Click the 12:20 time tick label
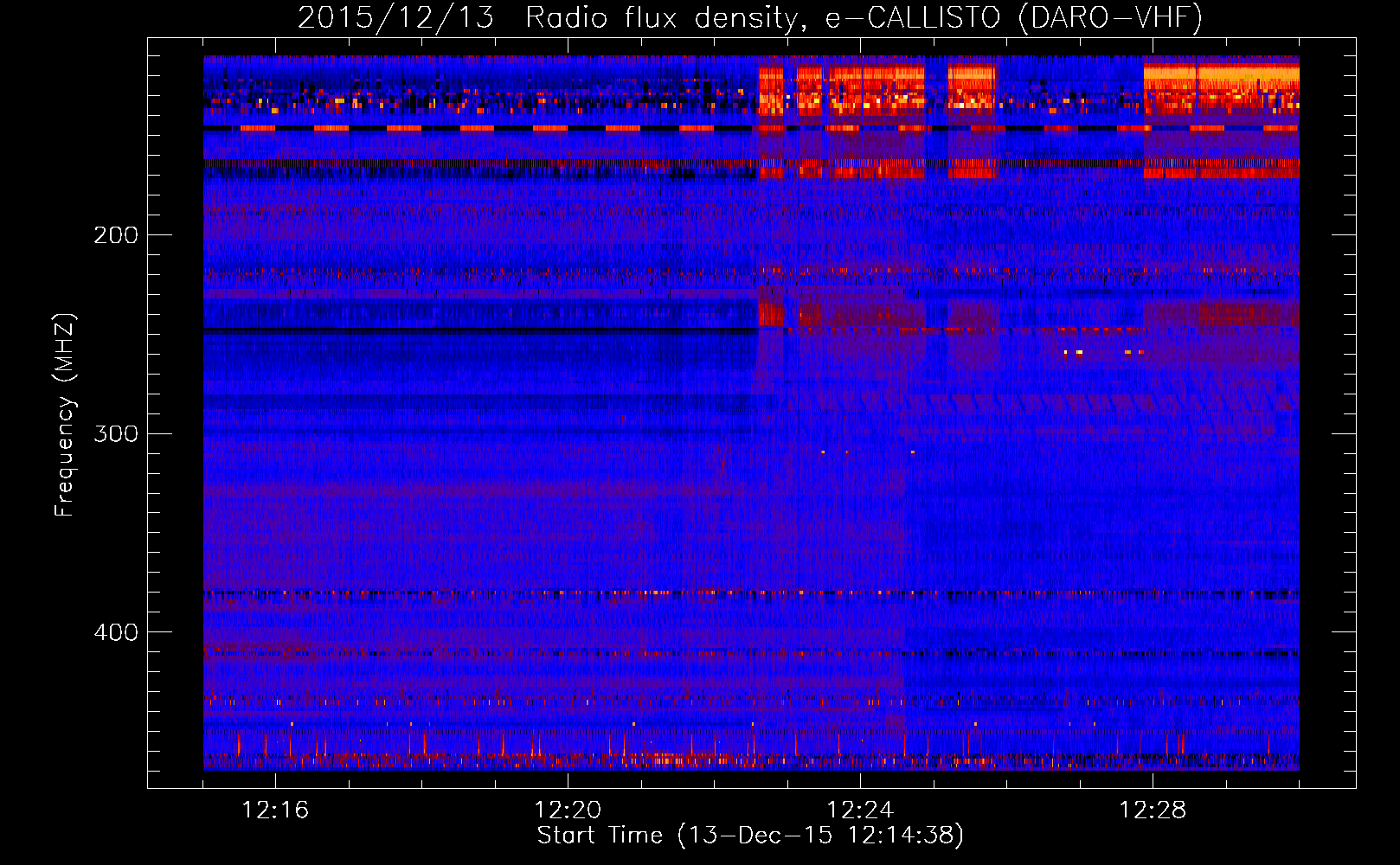 click(568, 811)
